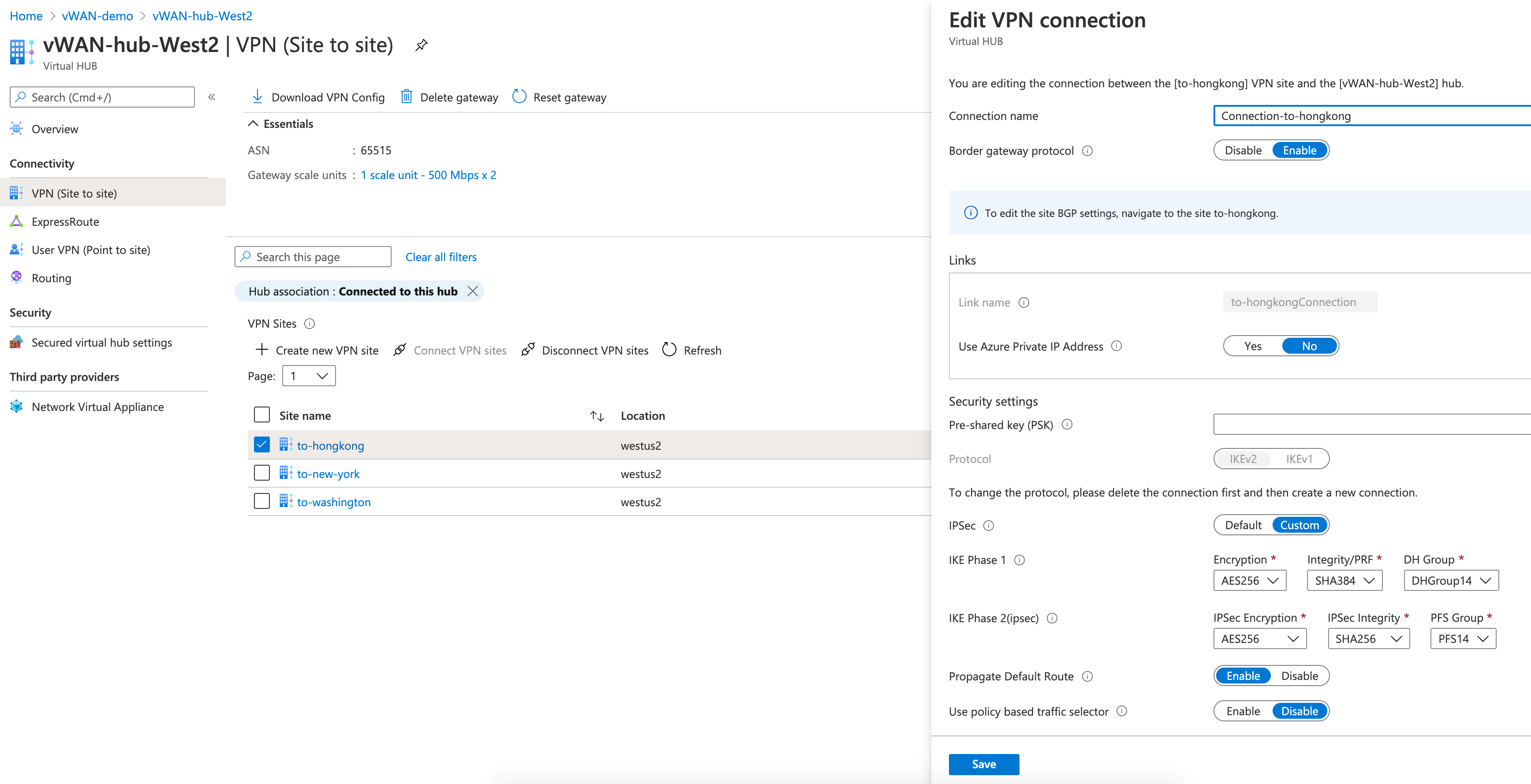The height and width of the screenshot is (784, 1531).
Task: Click the Pre-shared key input field
Action: (1372, 424)
